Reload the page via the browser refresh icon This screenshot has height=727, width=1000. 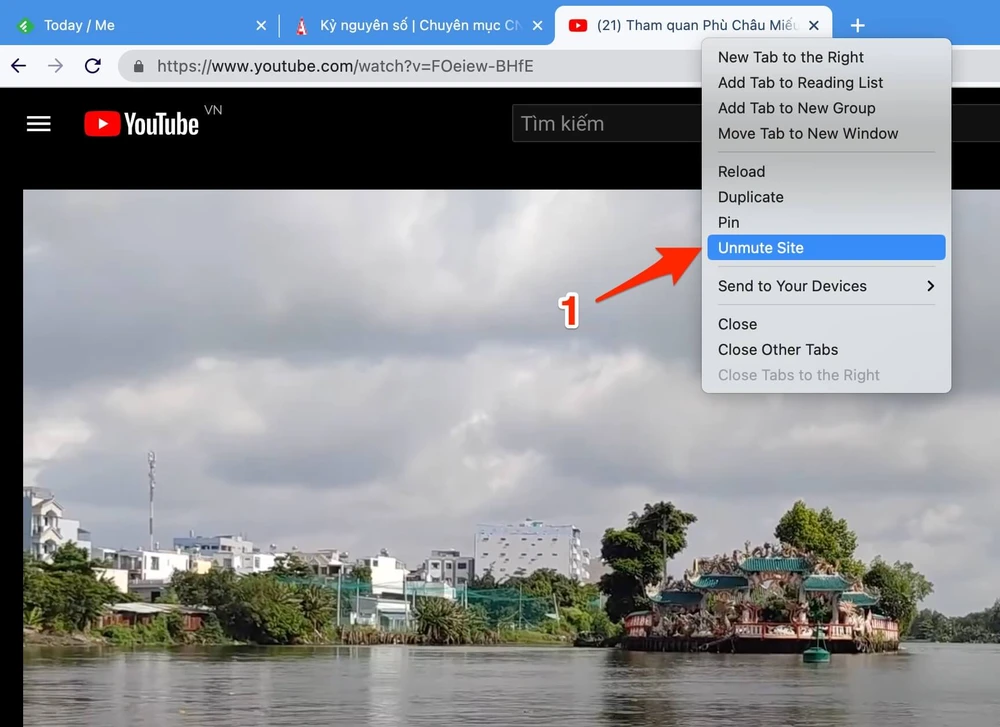tap(93, 66)
